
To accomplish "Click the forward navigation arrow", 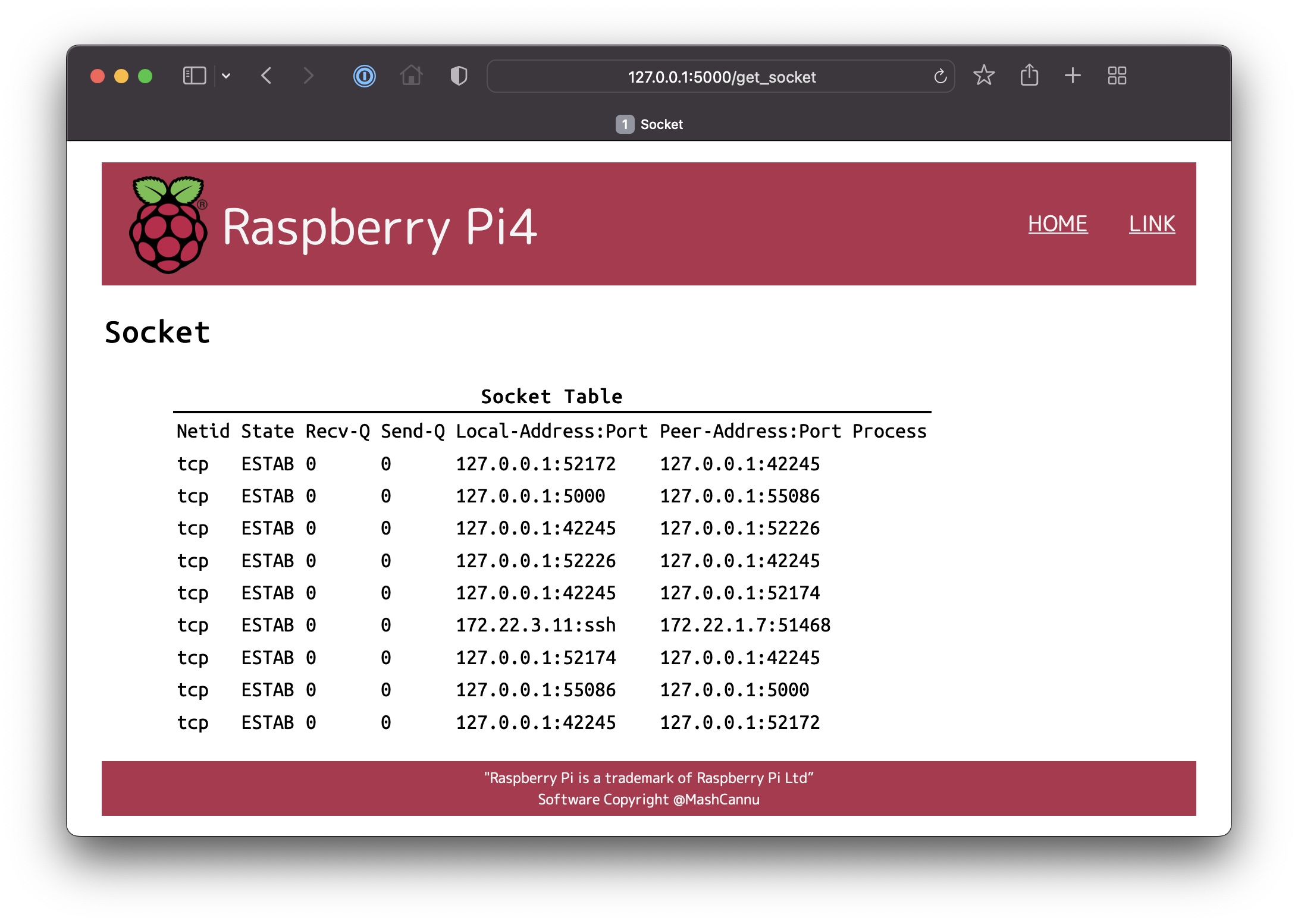I will [308, 76].
